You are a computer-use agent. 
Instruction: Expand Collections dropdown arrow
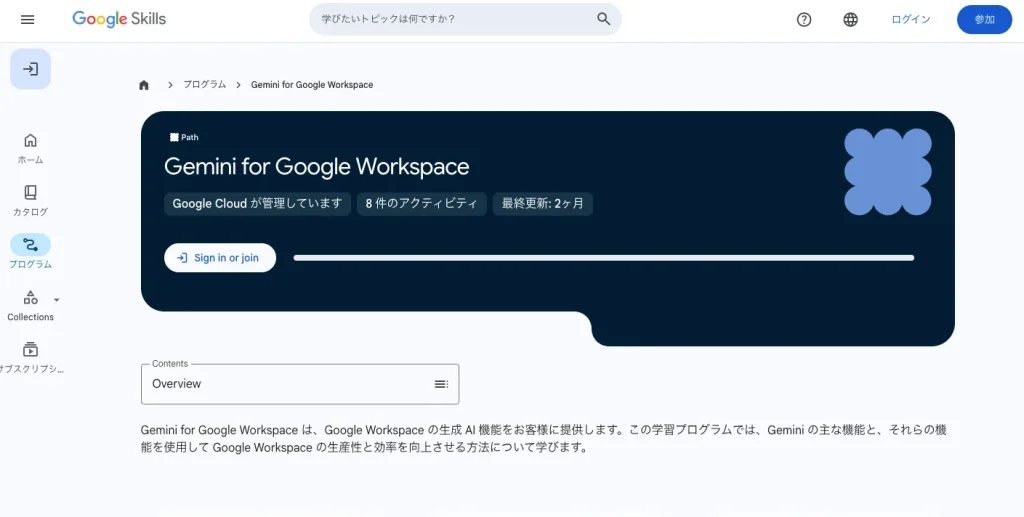tap(56, 300)
